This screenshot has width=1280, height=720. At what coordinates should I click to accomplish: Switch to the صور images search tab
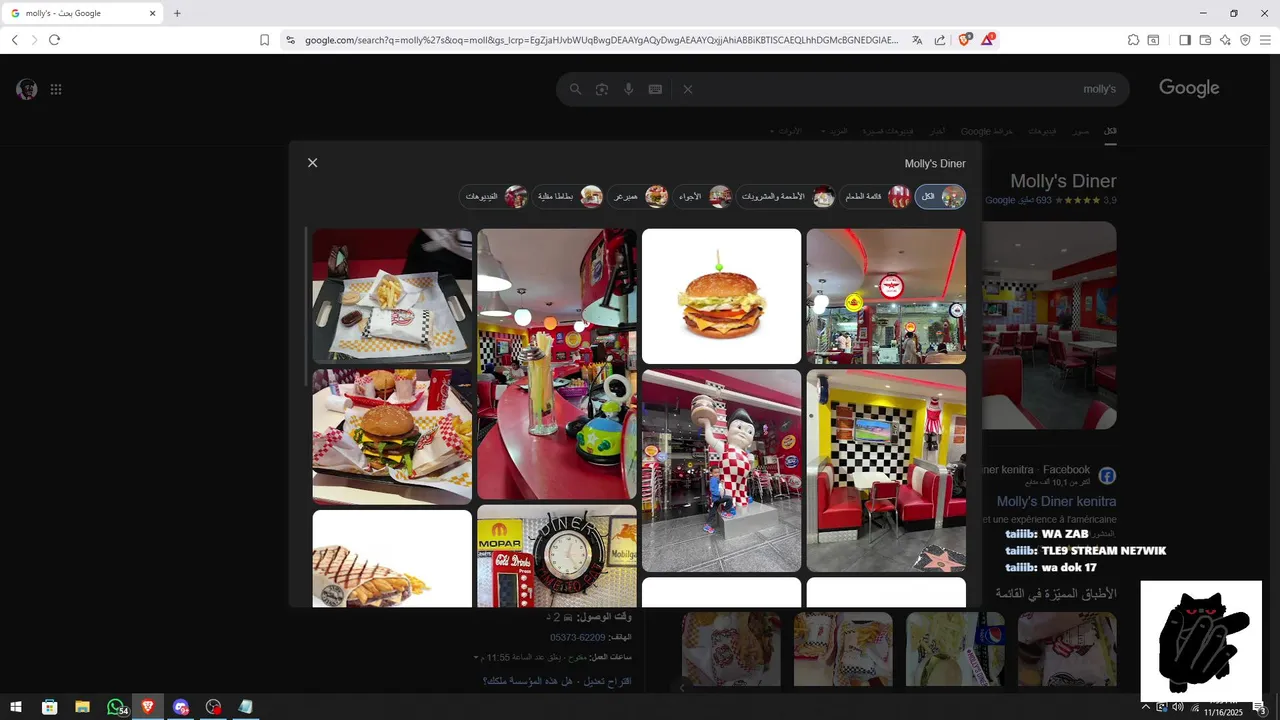coord(1081,132)
